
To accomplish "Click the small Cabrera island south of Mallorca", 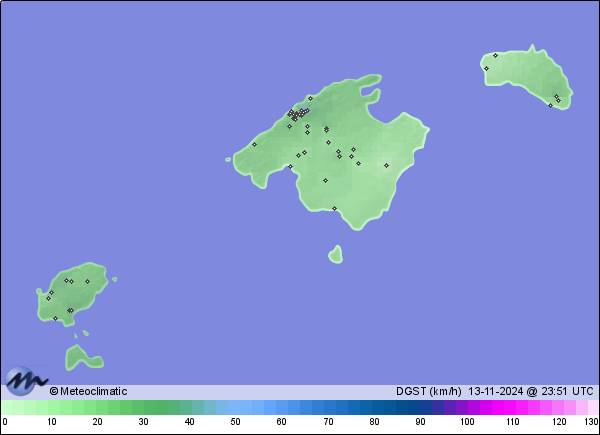I will 336,255.
